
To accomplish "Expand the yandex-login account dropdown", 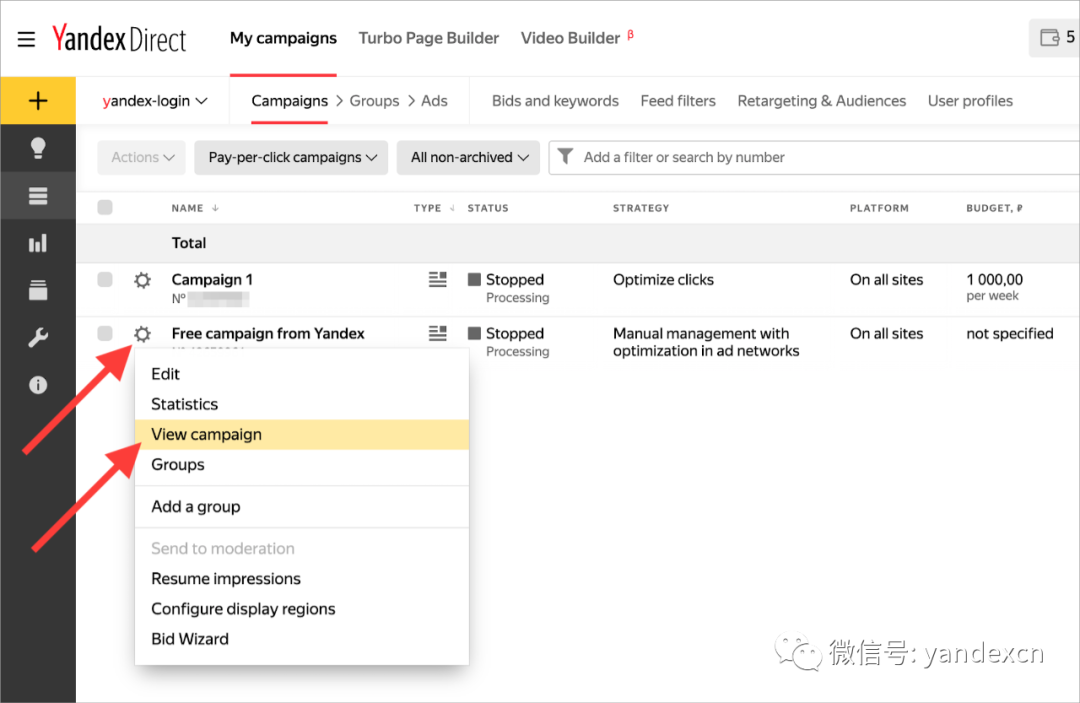I will pos(155,101).
